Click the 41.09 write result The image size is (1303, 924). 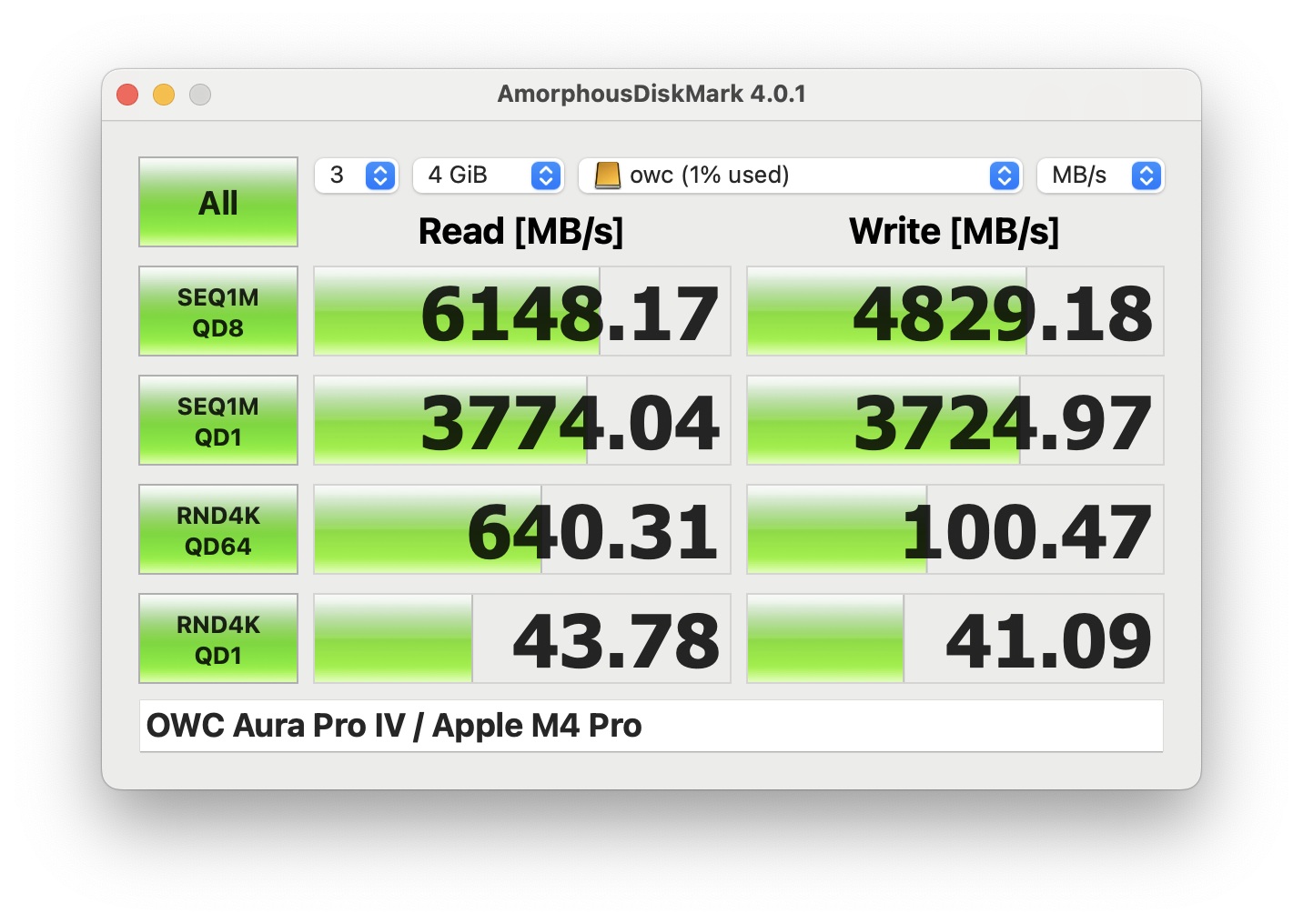pos(955,638)
